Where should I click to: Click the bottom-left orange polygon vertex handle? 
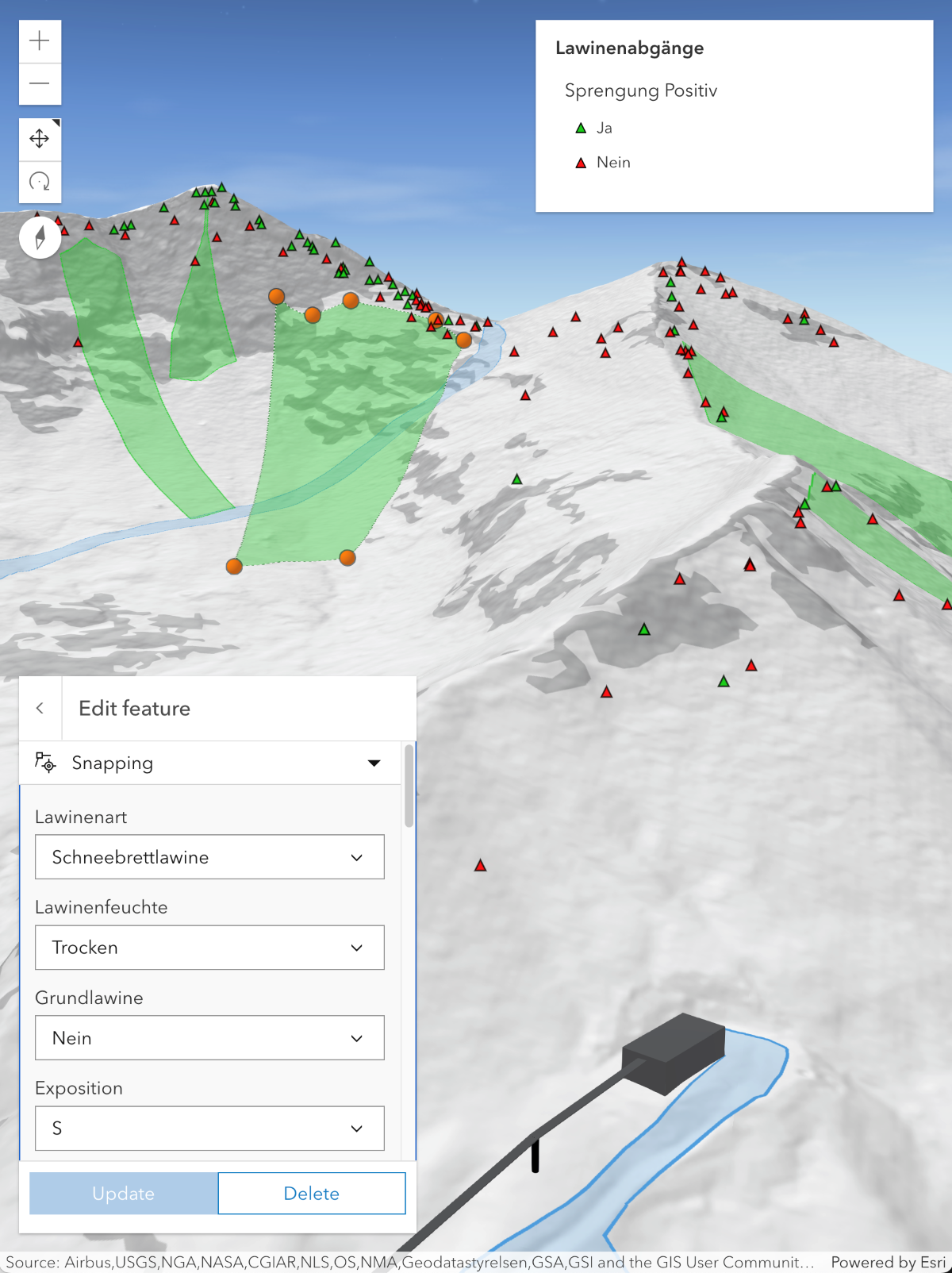coord(234,566)
